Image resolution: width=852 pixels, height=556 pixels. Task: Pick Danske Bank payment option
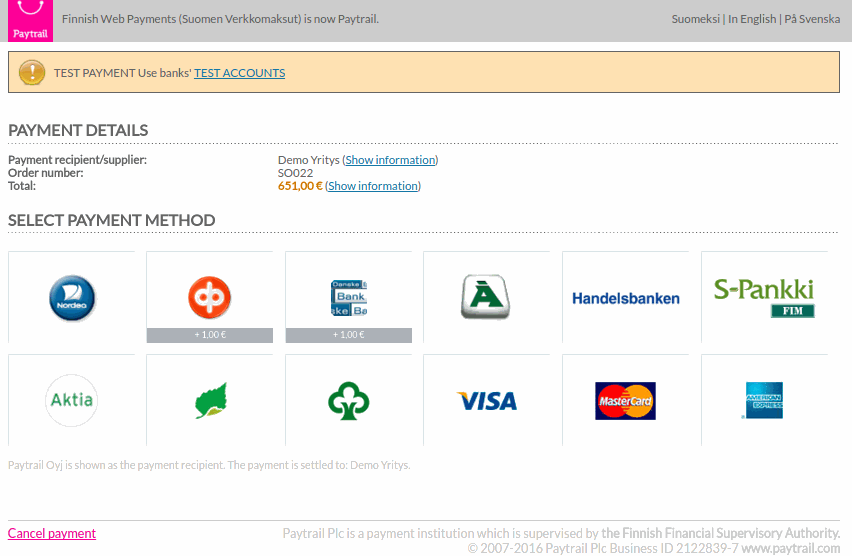click(349, 297)
